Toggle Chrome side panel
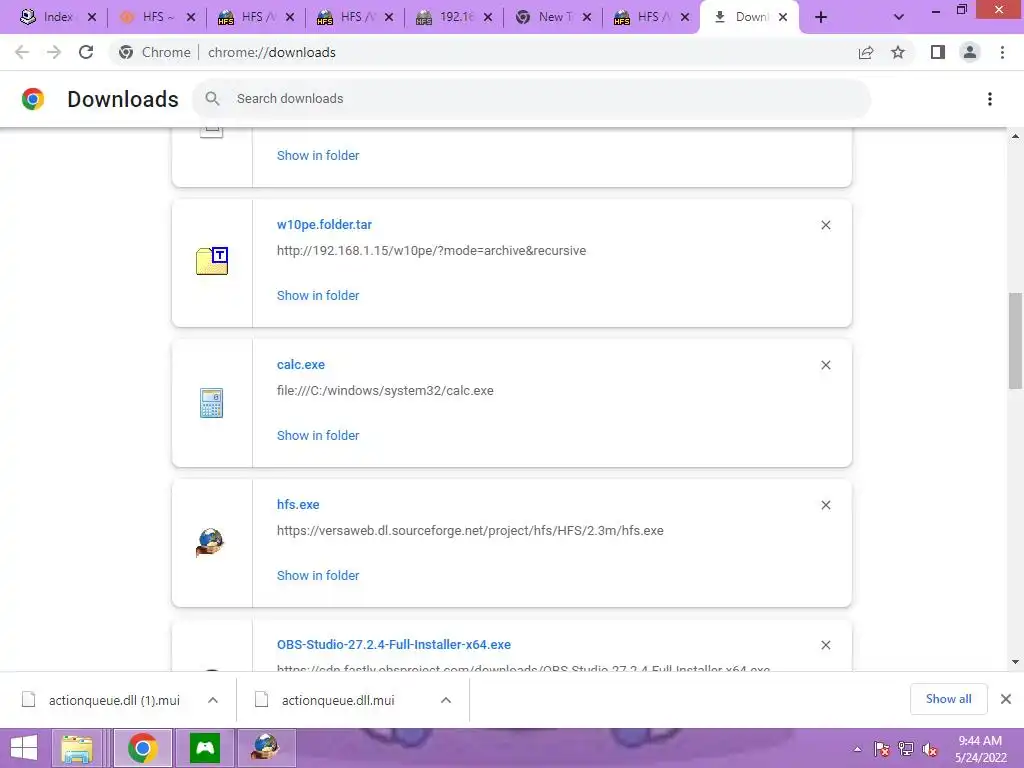 pyautogui.click(x=938, y=52)
